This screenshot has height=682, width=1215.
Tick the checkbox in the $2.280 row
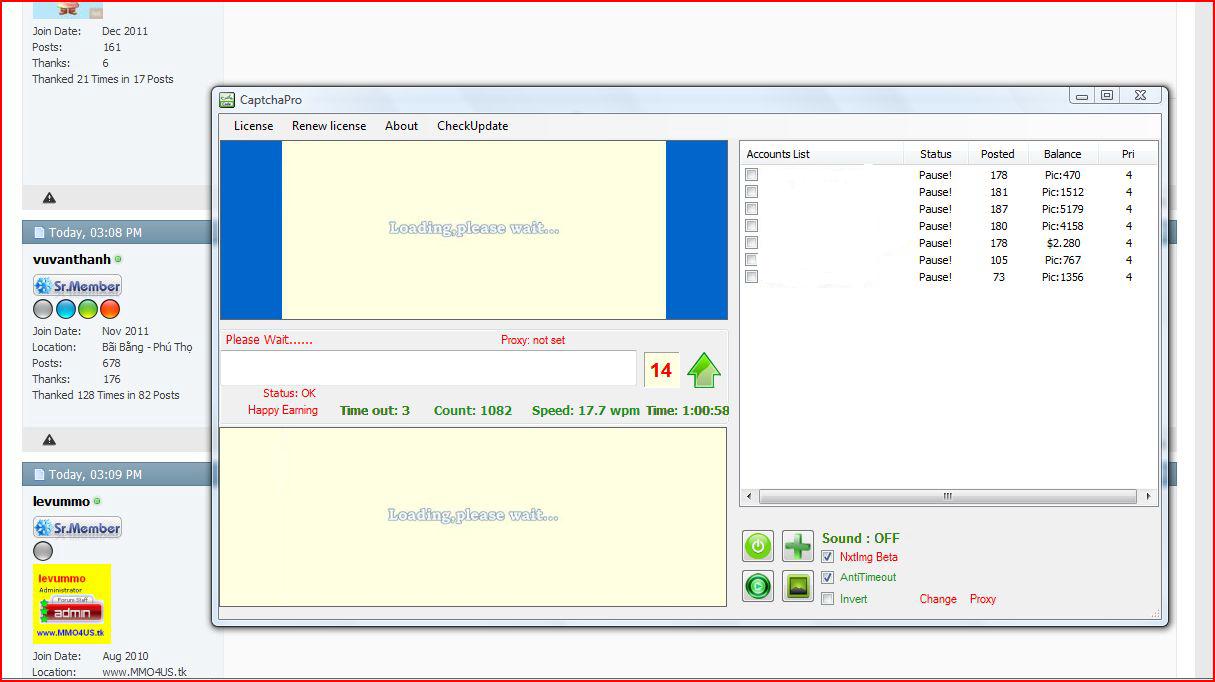click(x=751, y=243)
